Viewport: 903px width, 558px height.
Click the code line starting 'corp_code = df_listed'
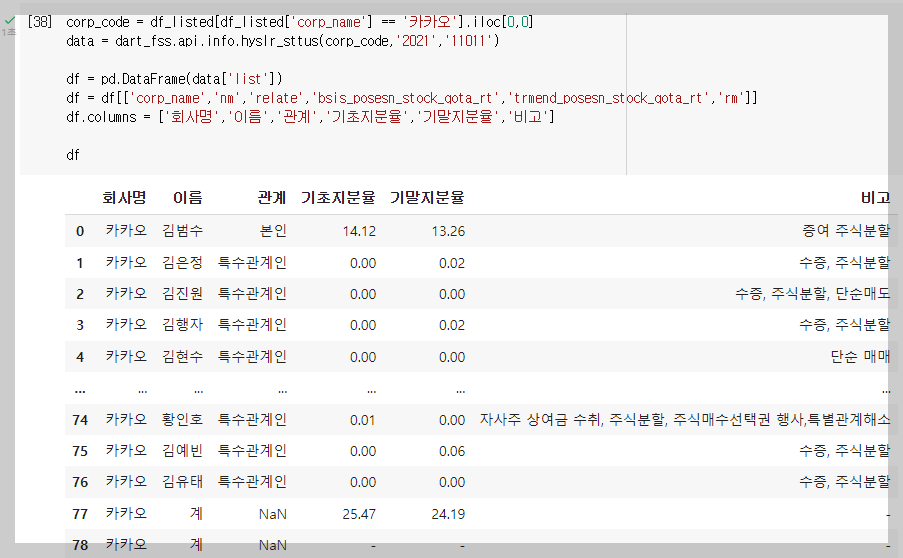299,22
